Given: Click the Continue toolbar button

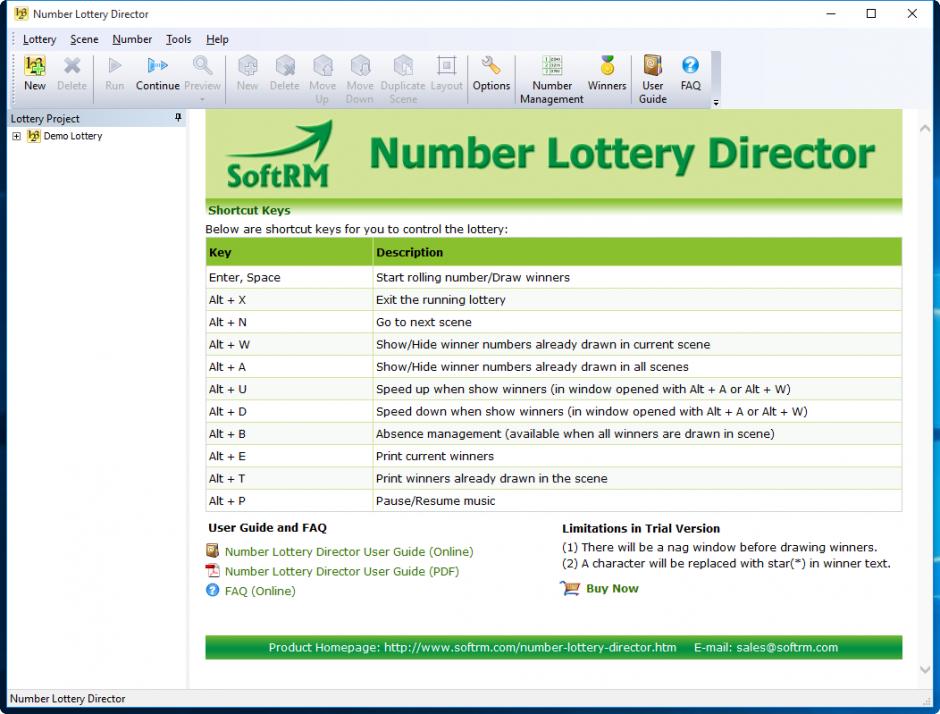Looking at the screenshot, I should (x=158, y=73).
